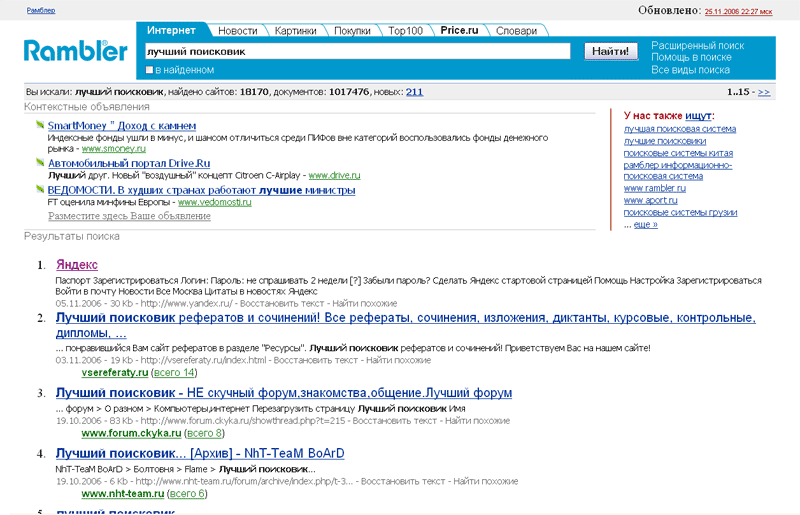Expand related searches with "еще »"
This screenshot has height=515, width=800.
(645, 225)
